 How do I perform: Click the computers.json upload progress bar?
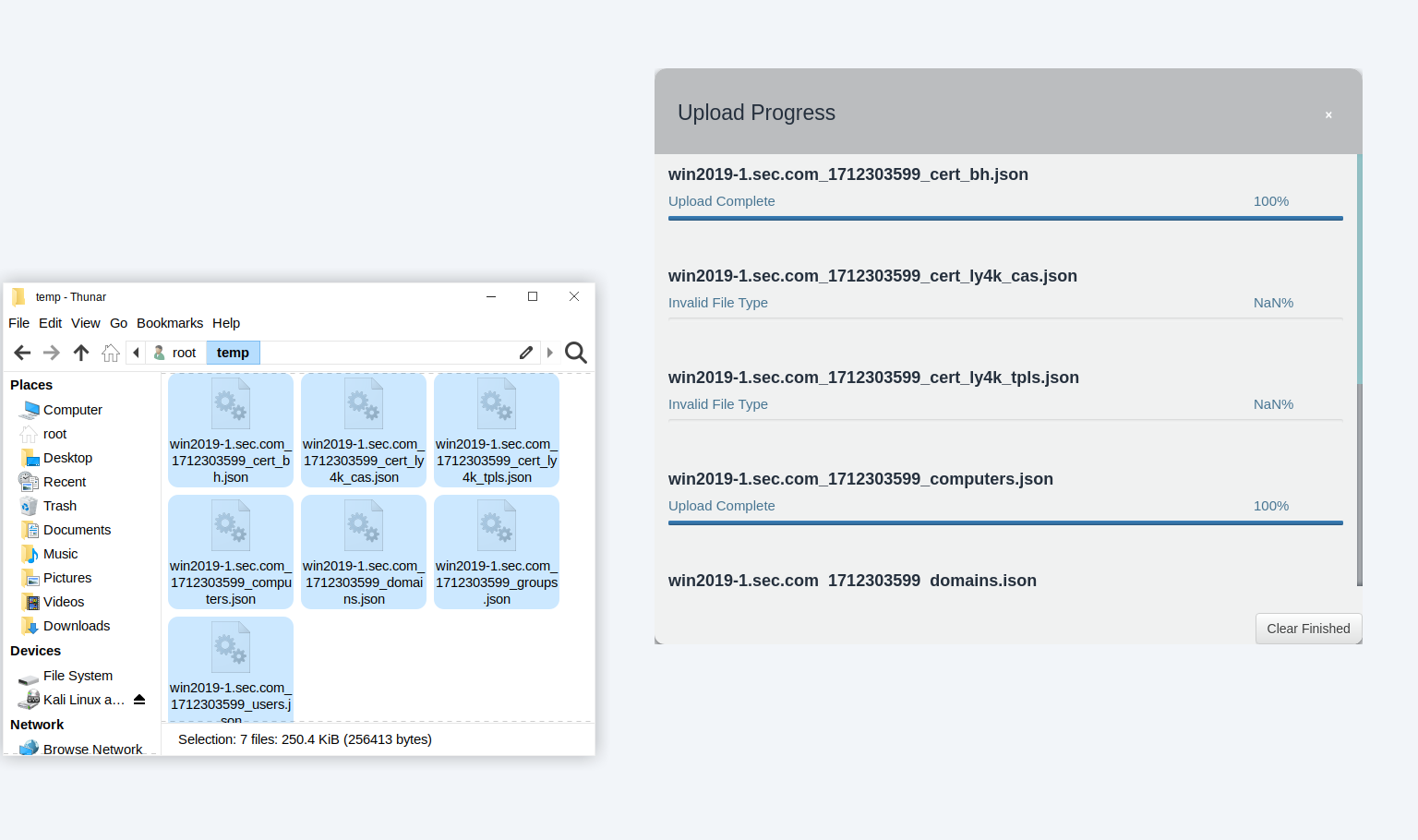[1005, 522]
